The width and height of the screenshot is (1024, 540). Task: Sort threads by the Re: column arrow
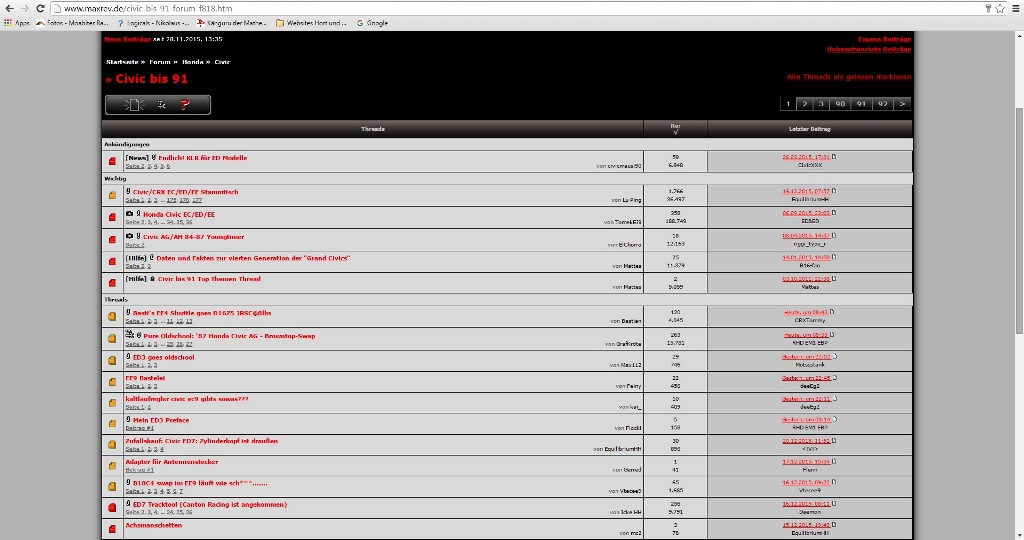pos(675,132)
